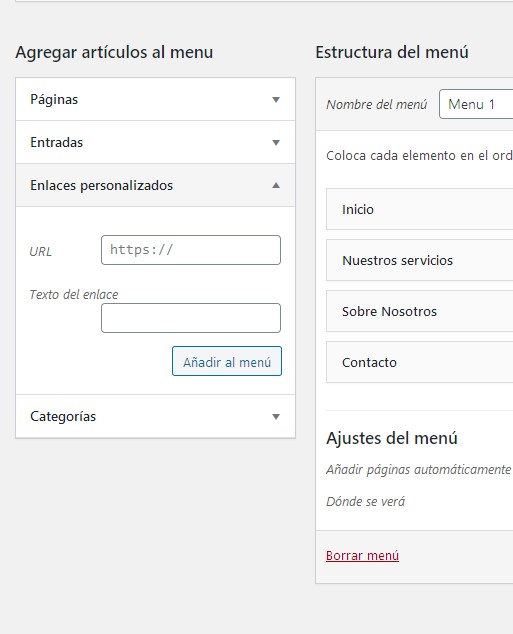Image resolution: width=513 pixels, height=634 pixels.
Task: Expand the Categorías section arrow
Action: 276,416
